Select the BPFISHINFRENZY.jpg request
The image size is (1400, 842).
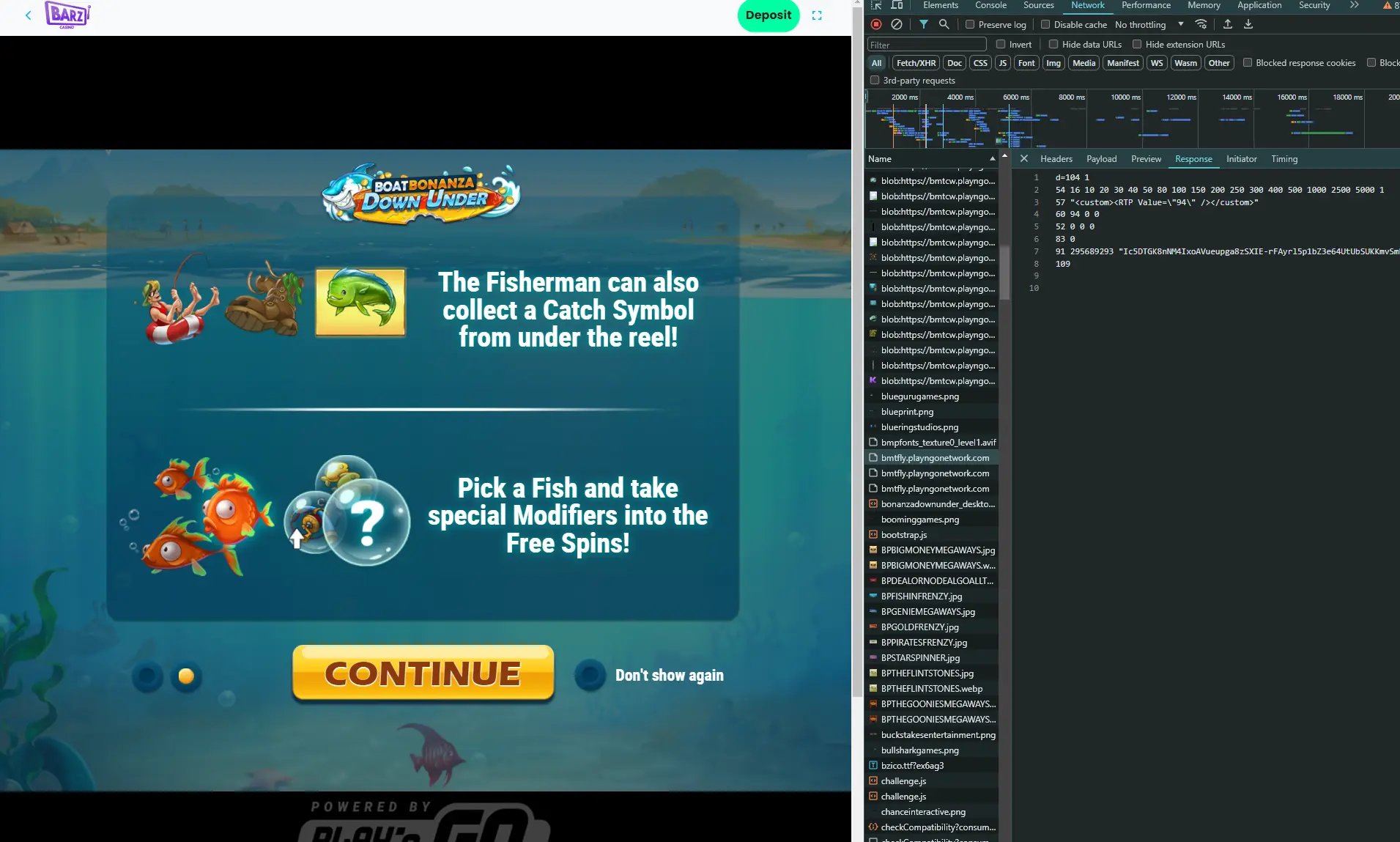pos(931,597)
